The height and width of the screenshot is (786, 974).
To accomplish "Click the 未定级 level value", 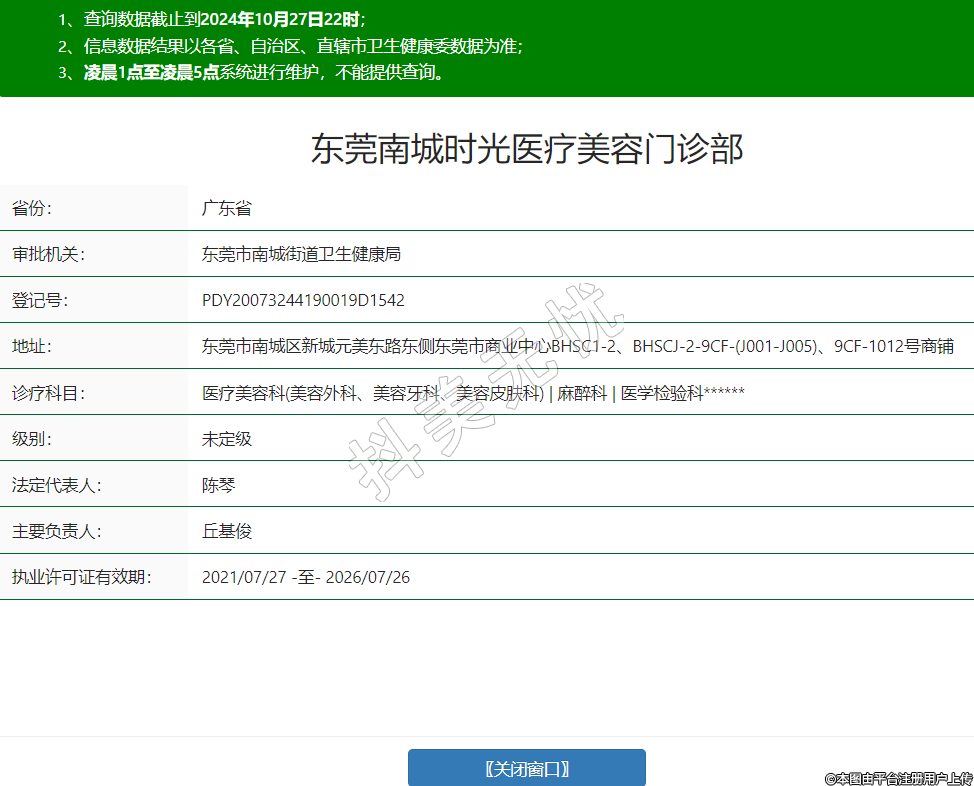I will (226, 439).
